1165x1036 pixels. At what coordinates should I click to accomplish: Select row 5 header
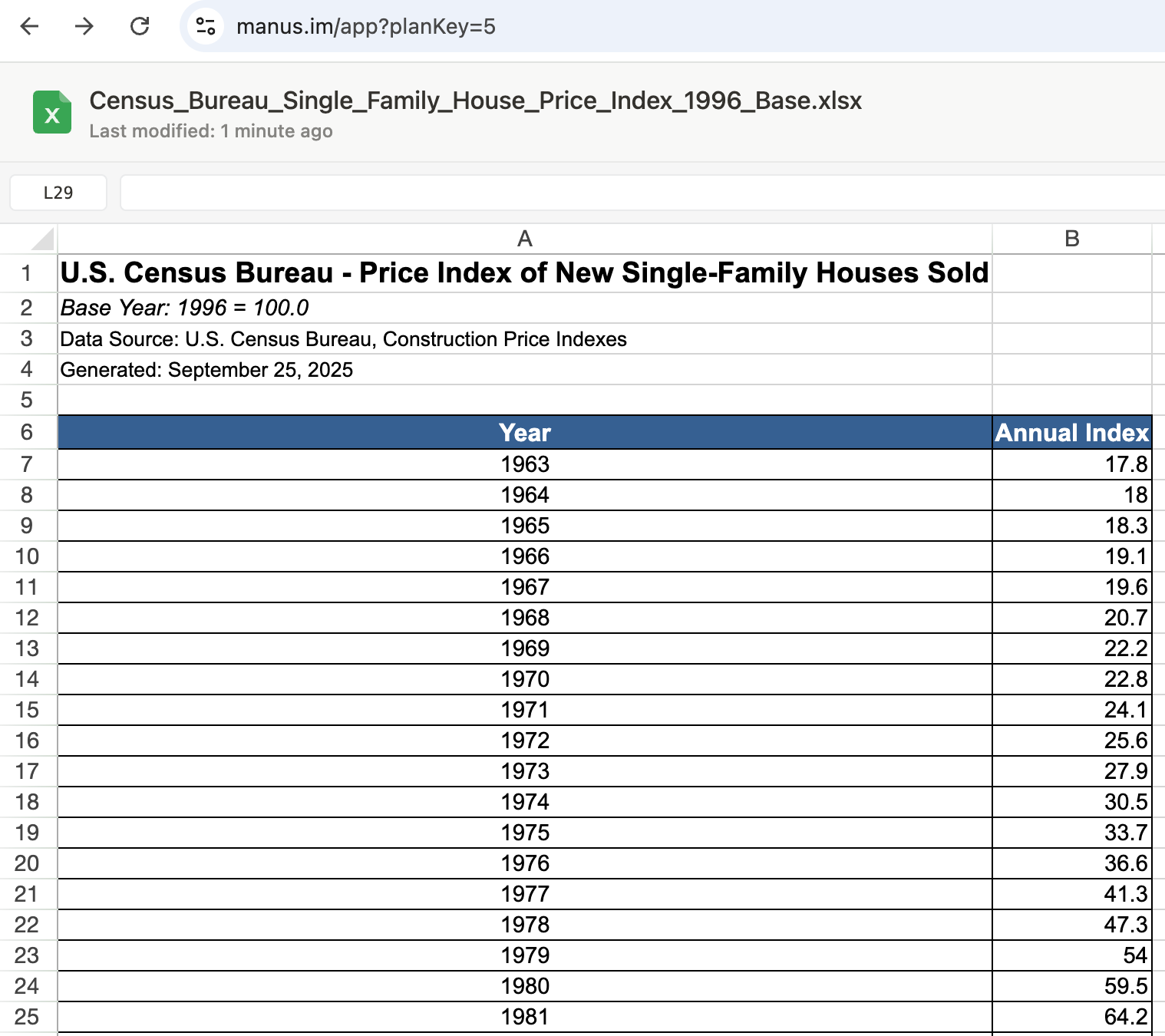(x=28, y=400)
